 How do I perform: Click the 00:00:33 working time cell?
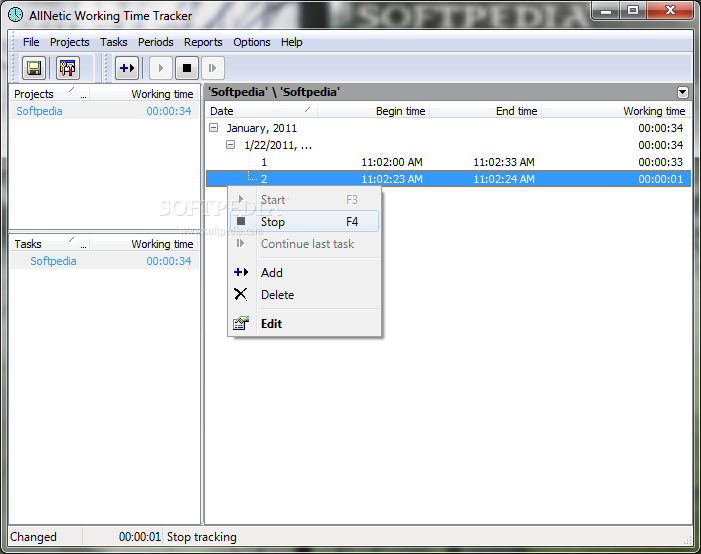click(660, 162)
